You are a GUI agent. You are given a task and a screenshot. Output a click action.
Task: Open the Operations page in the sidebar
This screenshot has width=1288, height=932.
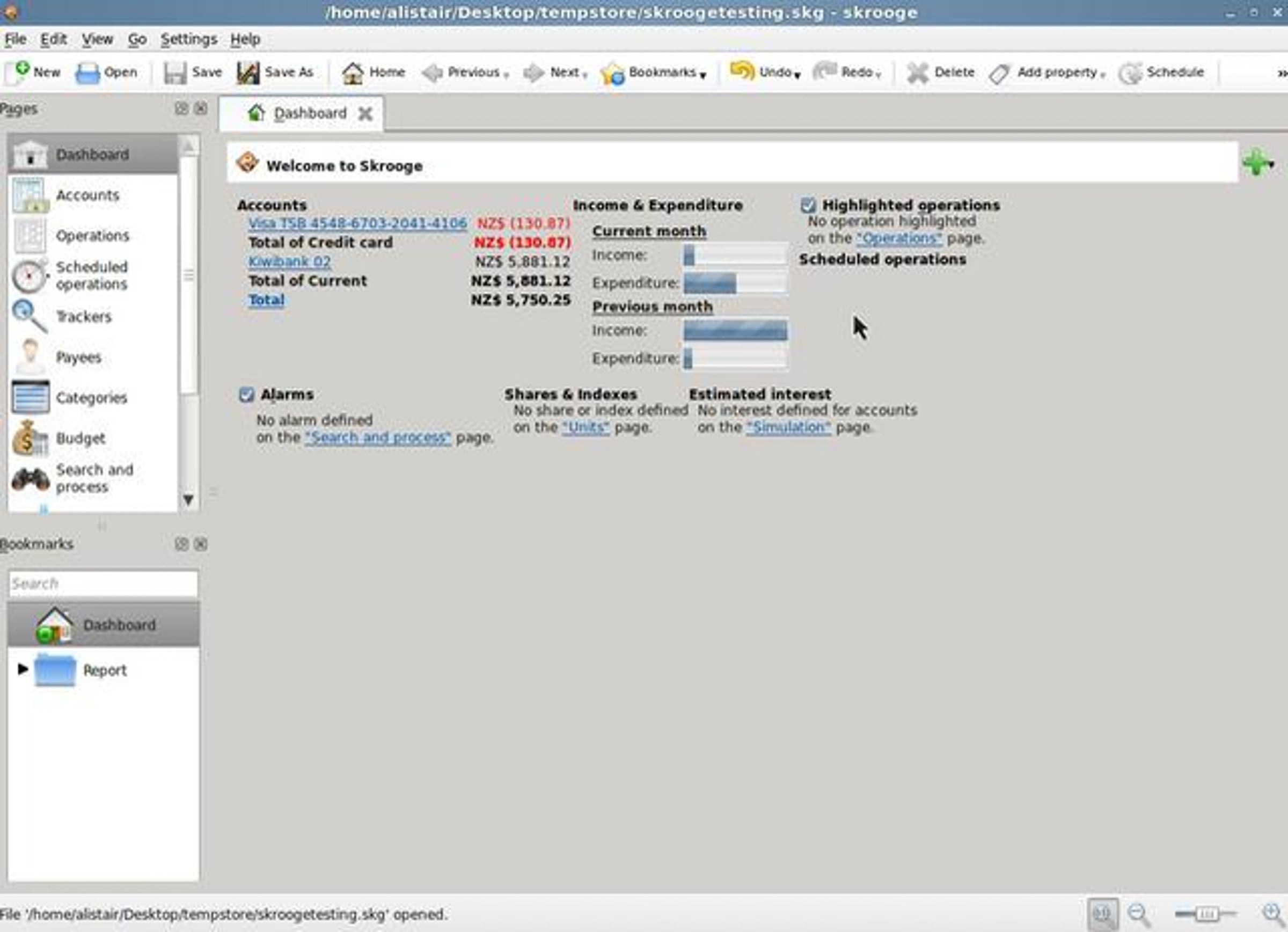tap(92, 236)
